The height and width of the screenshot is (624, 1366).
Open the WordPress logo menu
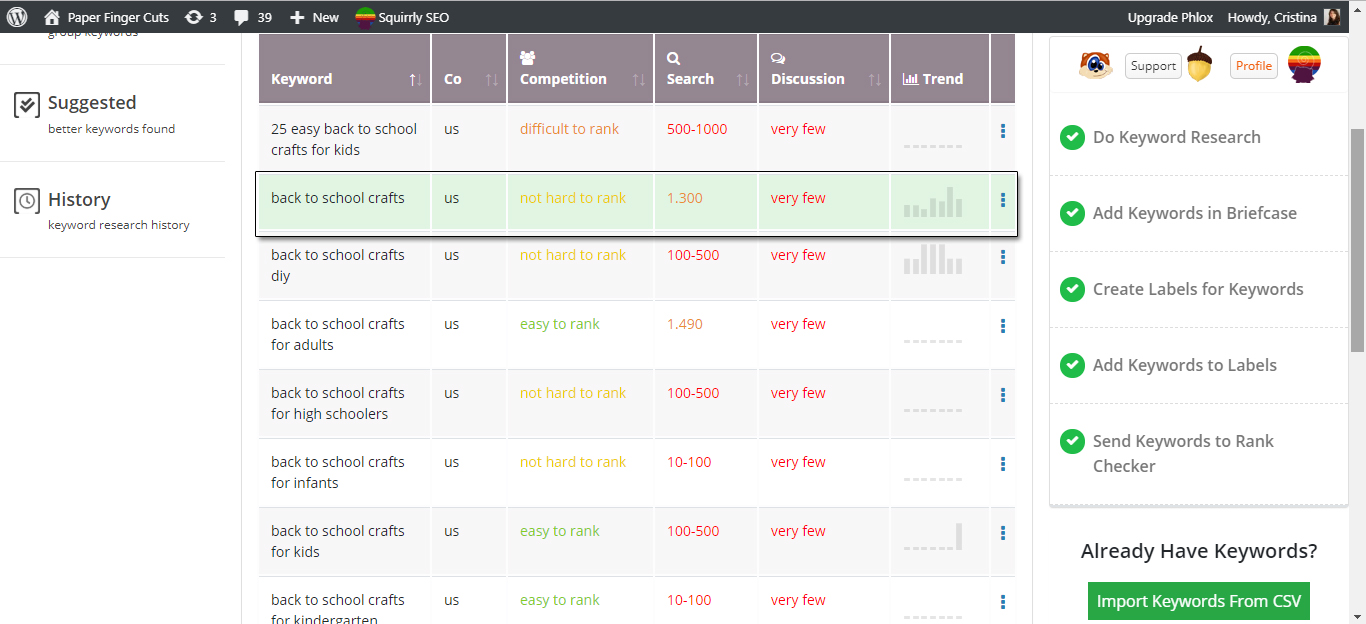(17, 17)
